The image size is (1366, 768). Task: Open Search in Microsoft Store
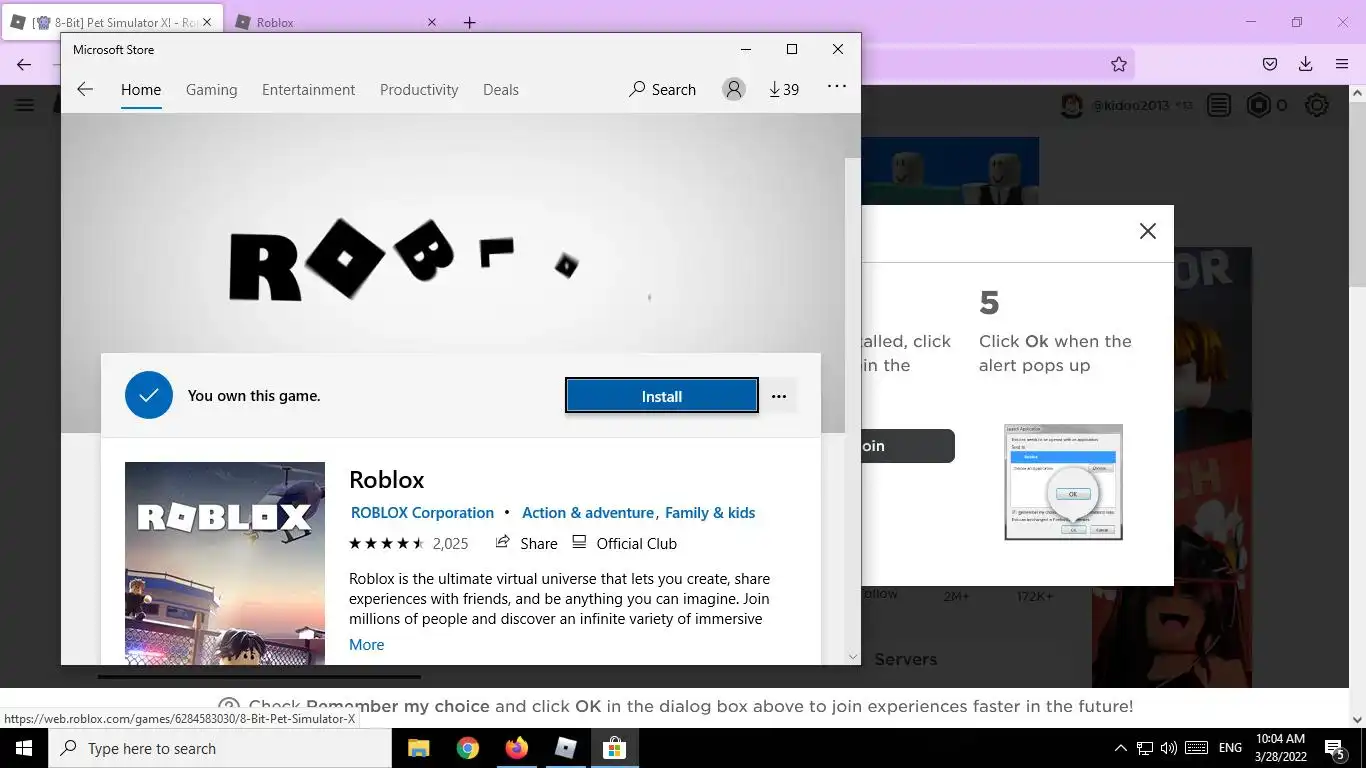[662, 89]
